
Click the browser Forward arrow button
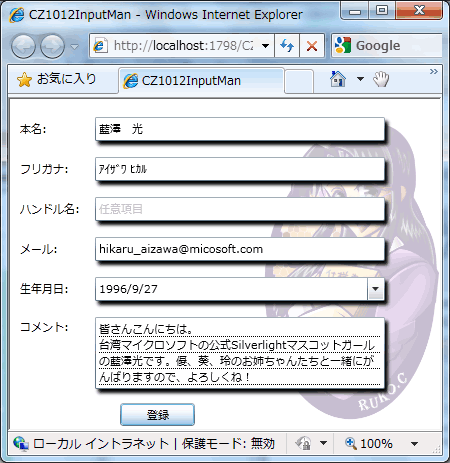(x=52, y=46)
